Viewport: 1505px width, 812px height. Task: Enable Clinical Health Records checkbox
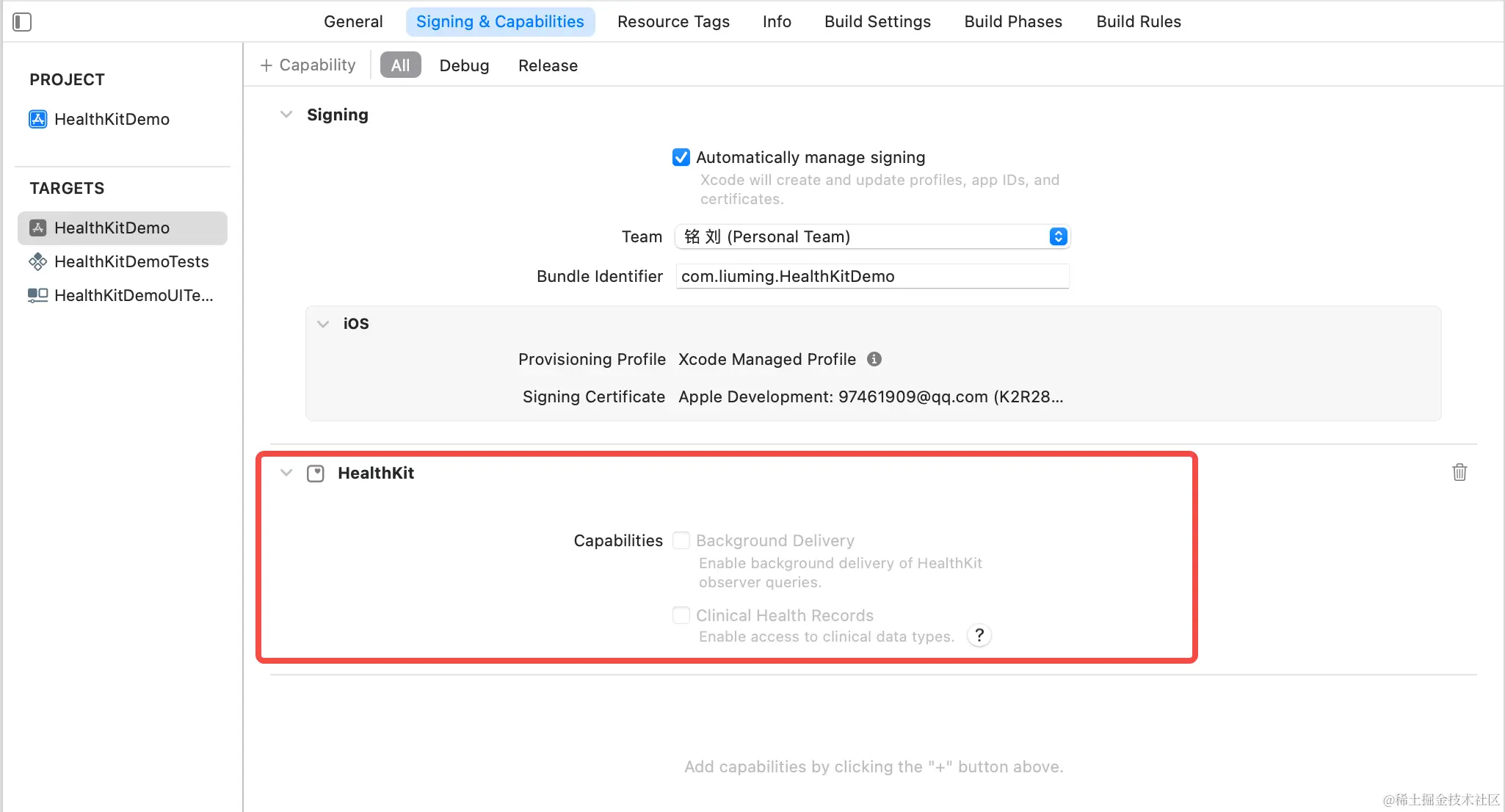tap(681, 615)
